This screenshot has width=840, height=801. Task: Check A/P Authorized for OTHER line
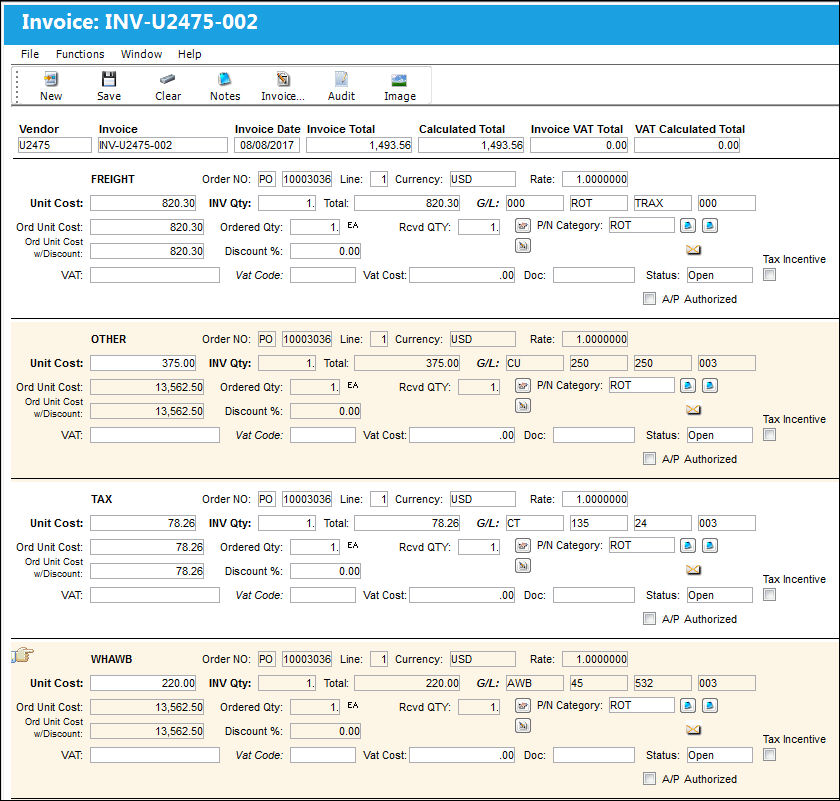point(649,459)
